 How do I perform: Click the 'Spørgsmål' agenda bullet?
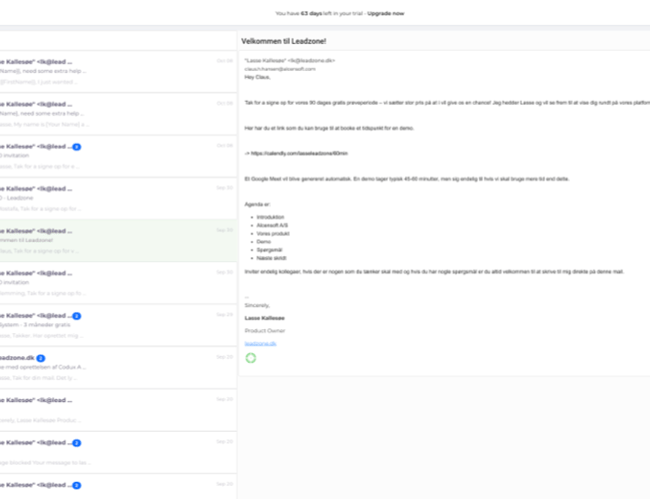[x=269, y=250]
